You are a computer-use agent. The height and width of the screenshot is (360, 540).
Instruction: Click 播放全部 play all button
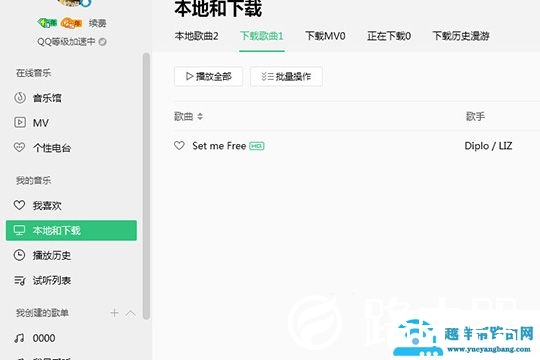(208, 76)
